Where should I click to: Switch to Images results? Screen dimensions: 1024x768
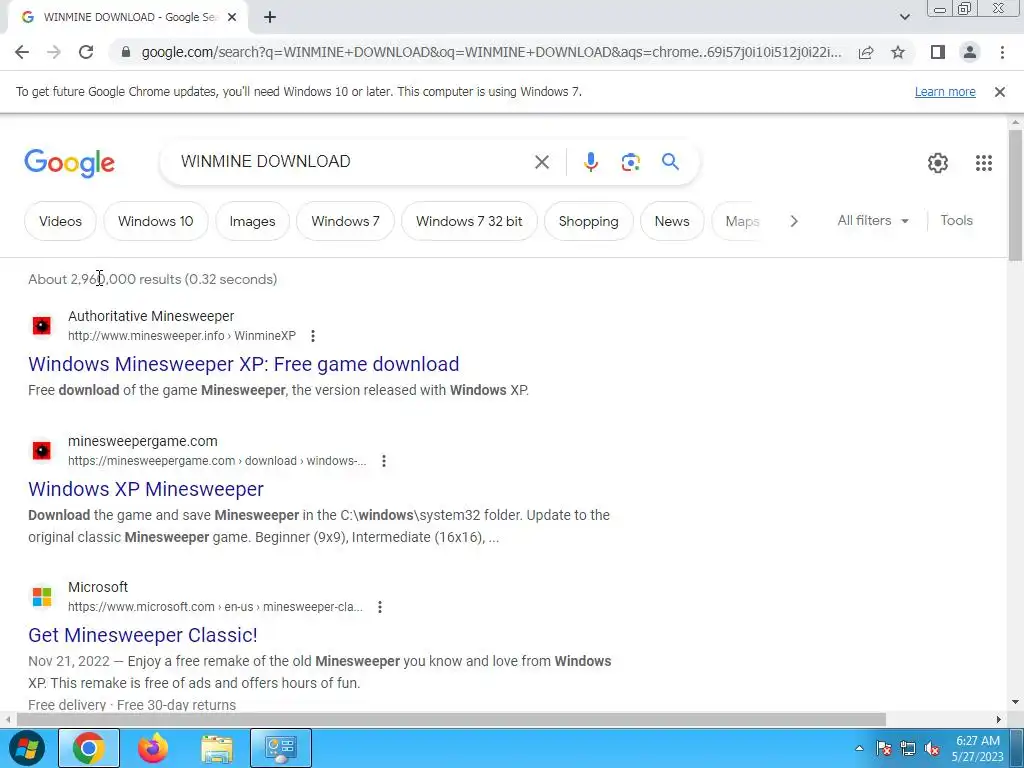point(252,221)
